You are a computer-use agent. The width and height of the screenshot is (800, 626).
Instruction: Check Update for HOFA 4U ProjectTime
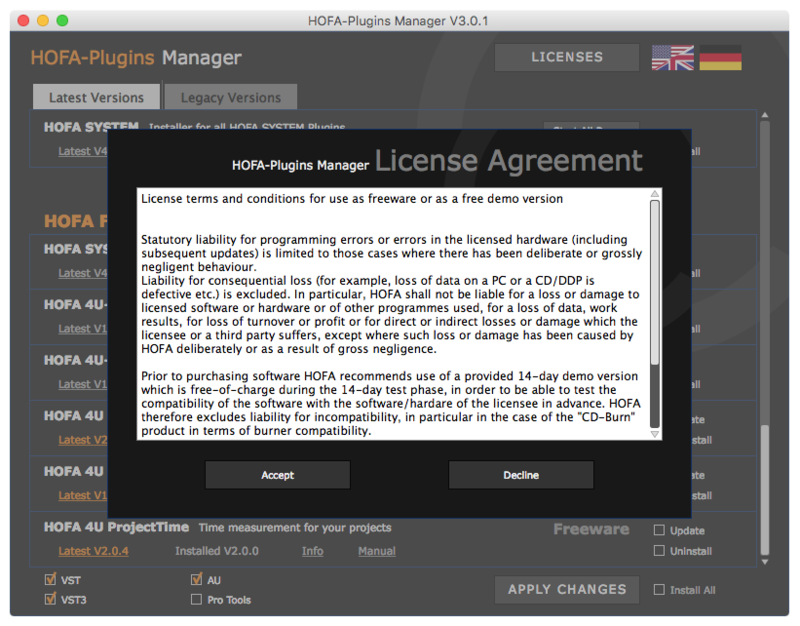[x=659, y=531]
